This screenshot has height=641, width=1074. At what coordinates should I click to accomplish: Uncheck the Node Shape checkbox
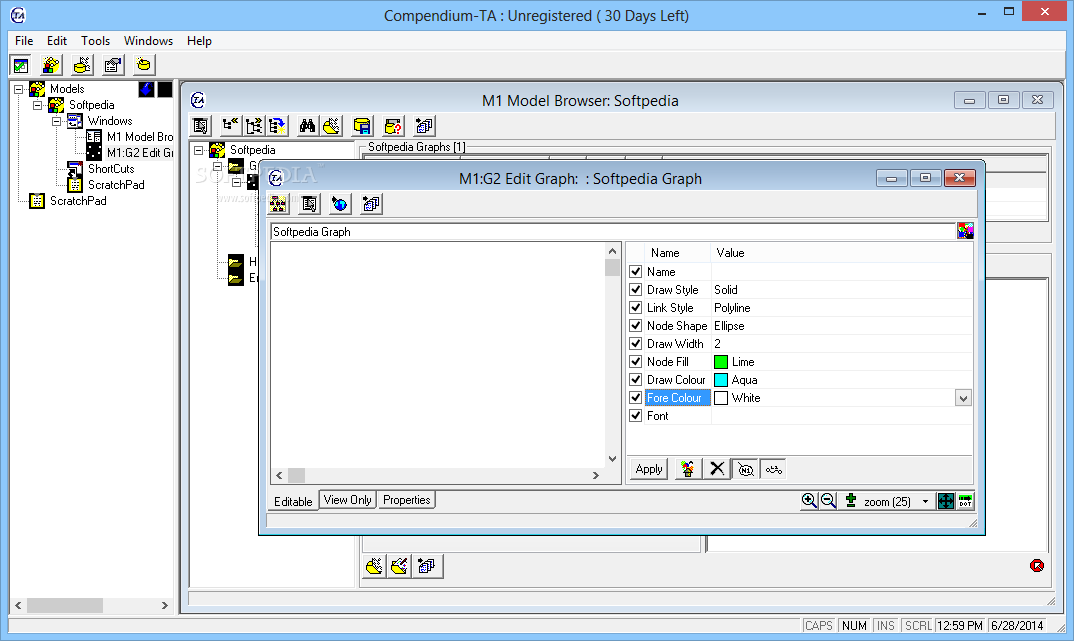pos(636,325)
